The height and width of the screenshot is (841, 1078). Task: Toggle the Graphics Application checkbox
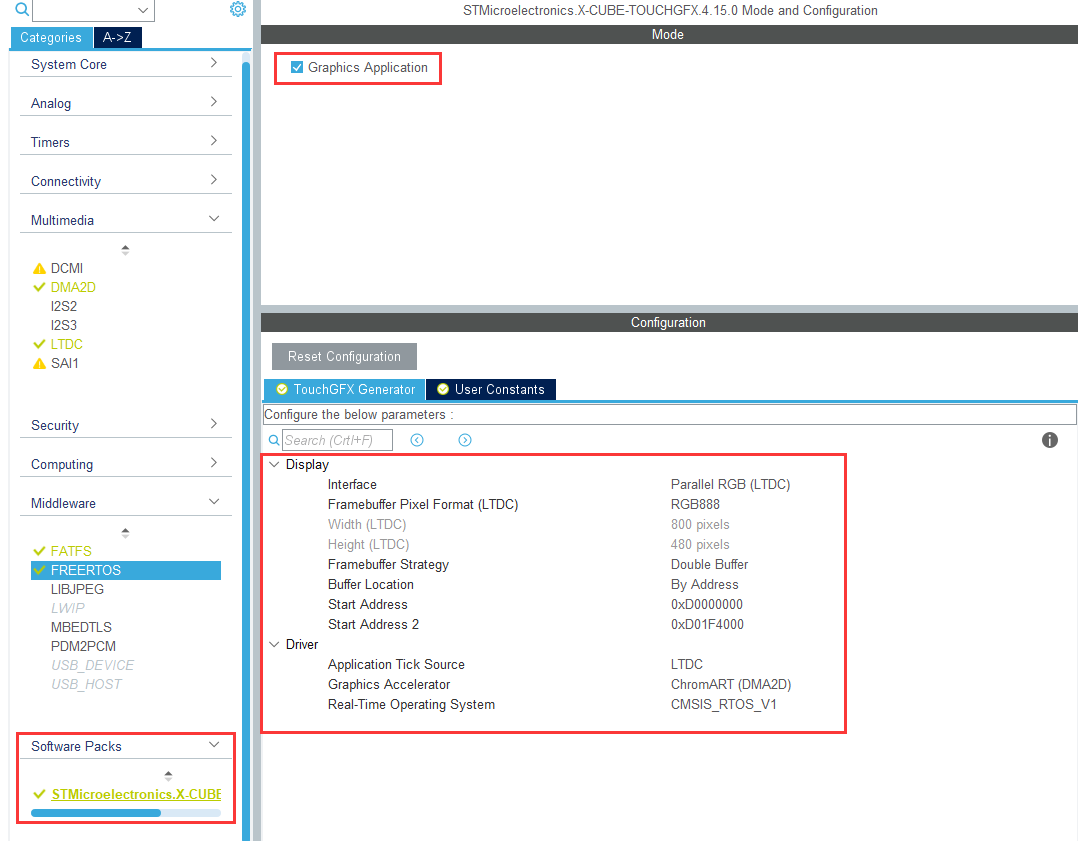(x=297, y=67)
